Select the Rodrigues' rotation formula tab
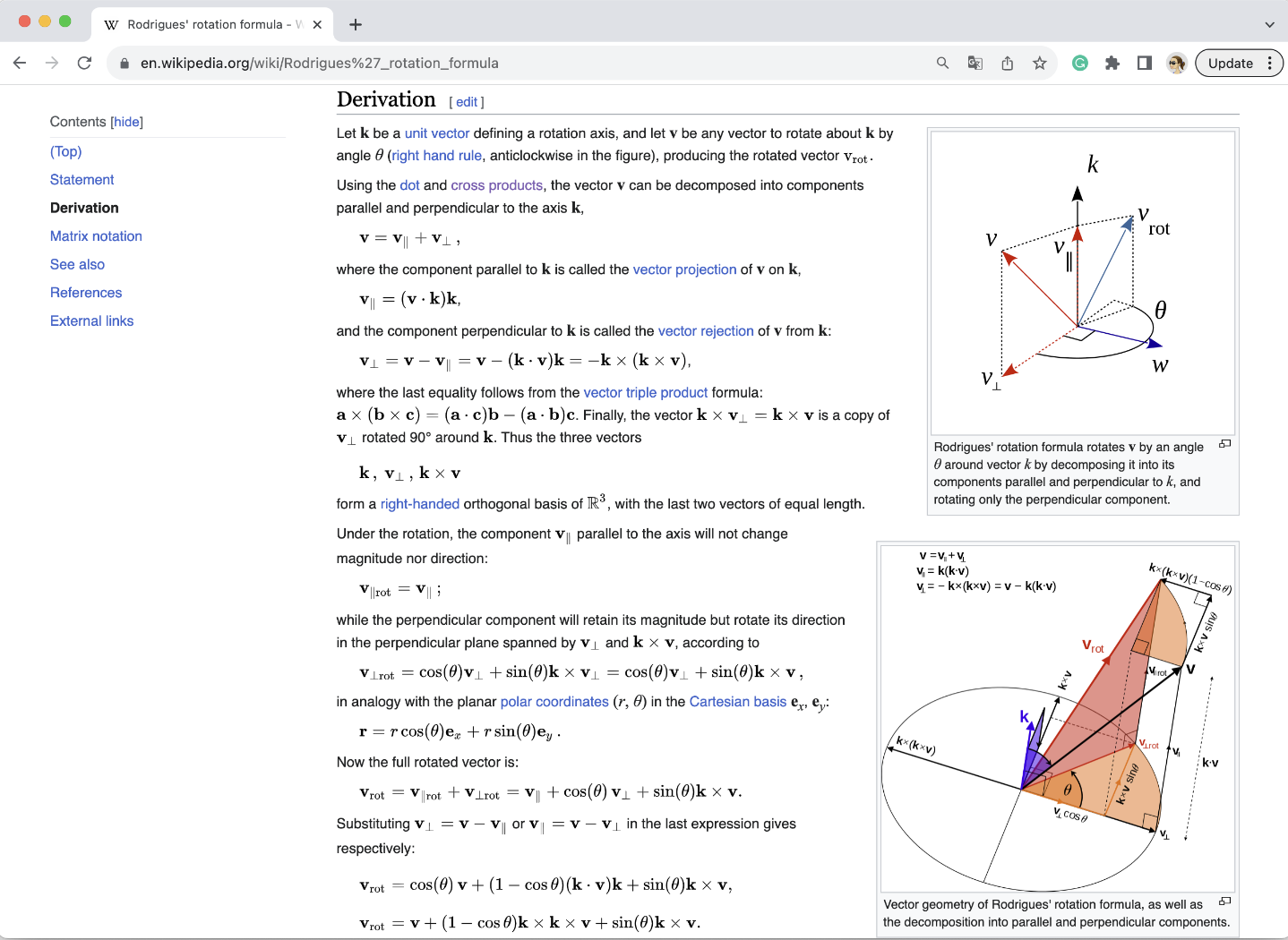This screenshot has height=940, width=1288. point(206,24)
